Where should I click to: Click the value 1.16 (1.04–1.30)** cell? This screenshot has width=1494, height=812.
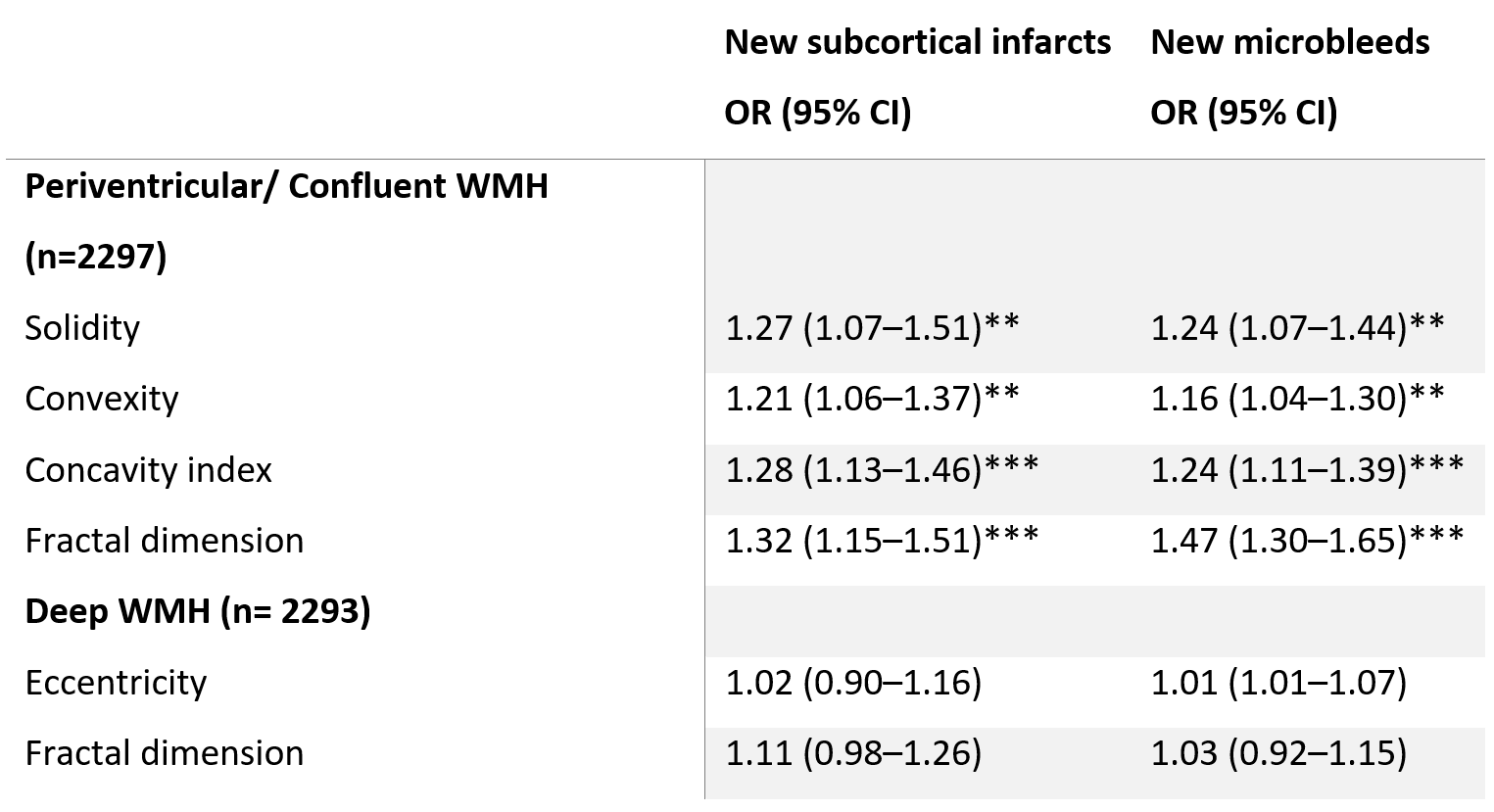1297,399
